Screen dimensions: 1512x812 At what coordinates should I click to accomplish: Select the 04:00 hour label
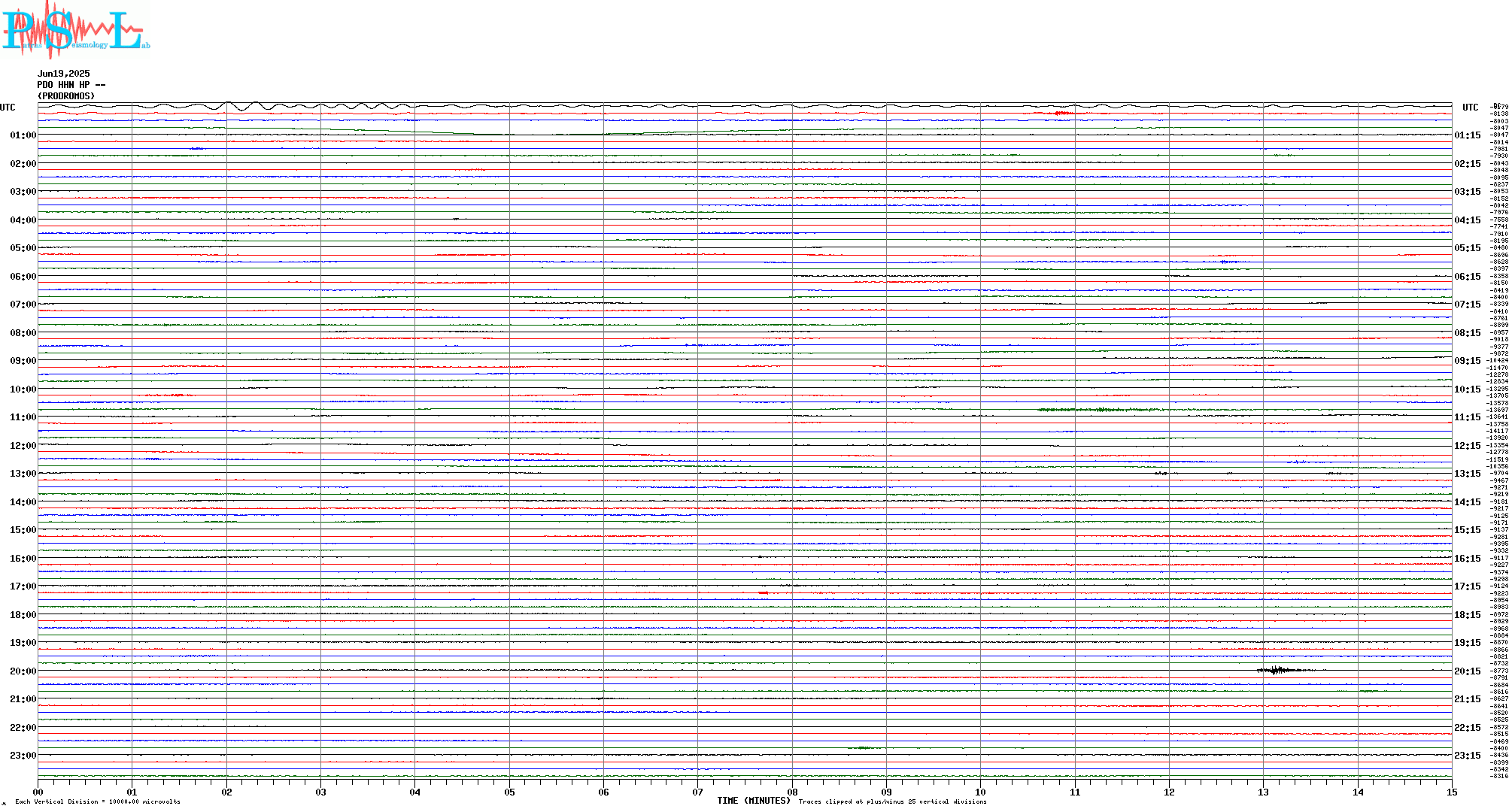click(x=23, y=220)
